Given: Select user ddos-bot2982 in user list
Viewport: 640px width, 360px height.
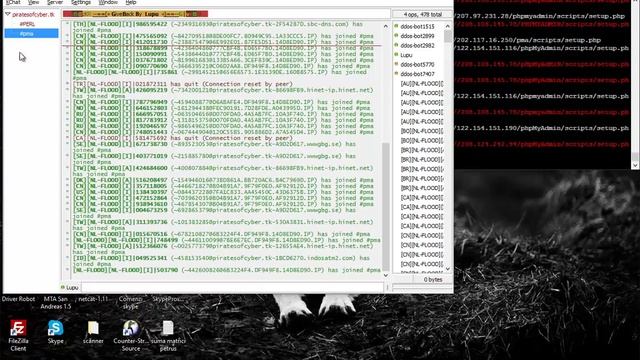Looking at the screenshot, I should [417, 45].
